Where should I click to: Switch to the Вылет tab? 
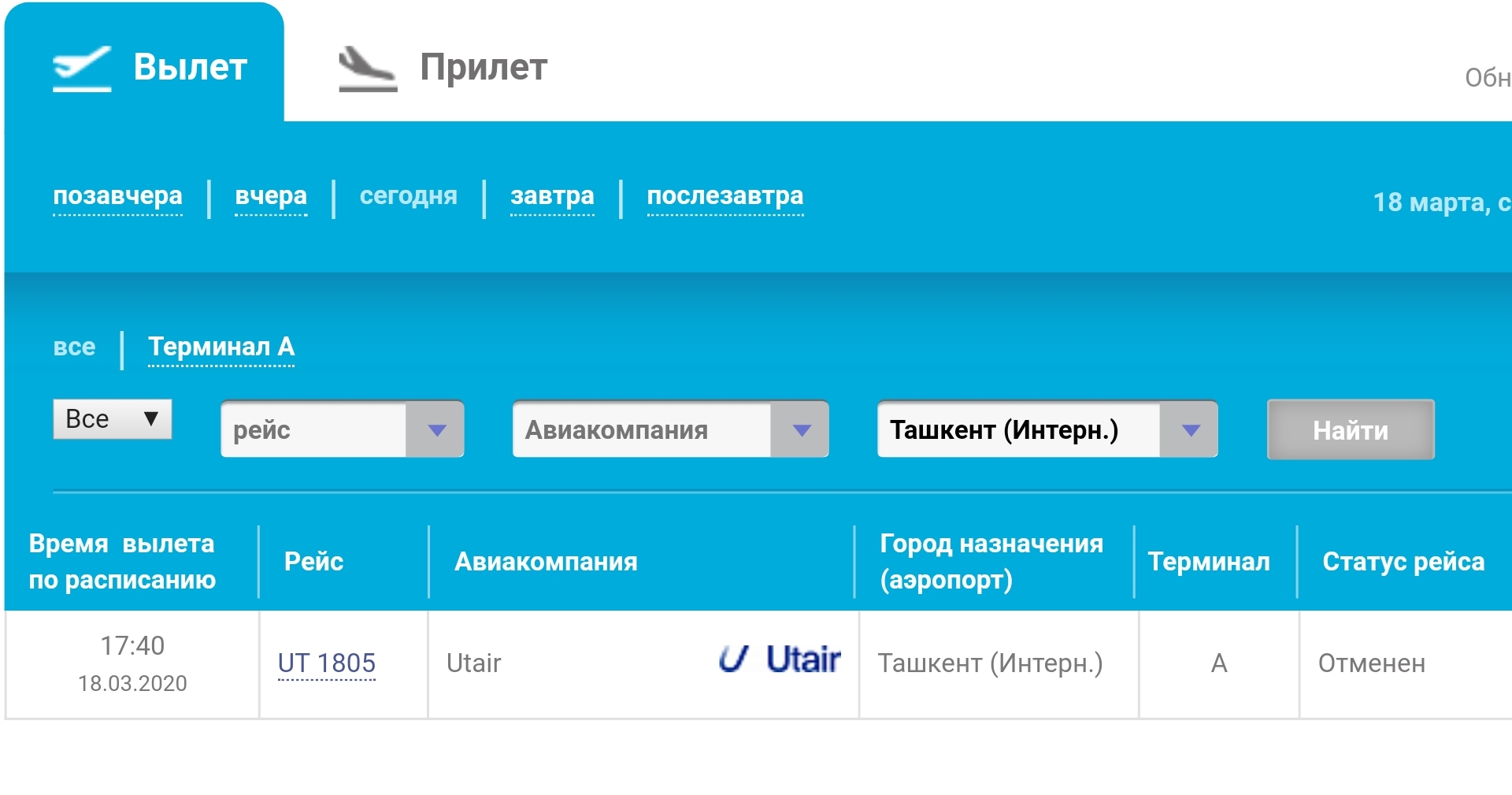[190, 67]
